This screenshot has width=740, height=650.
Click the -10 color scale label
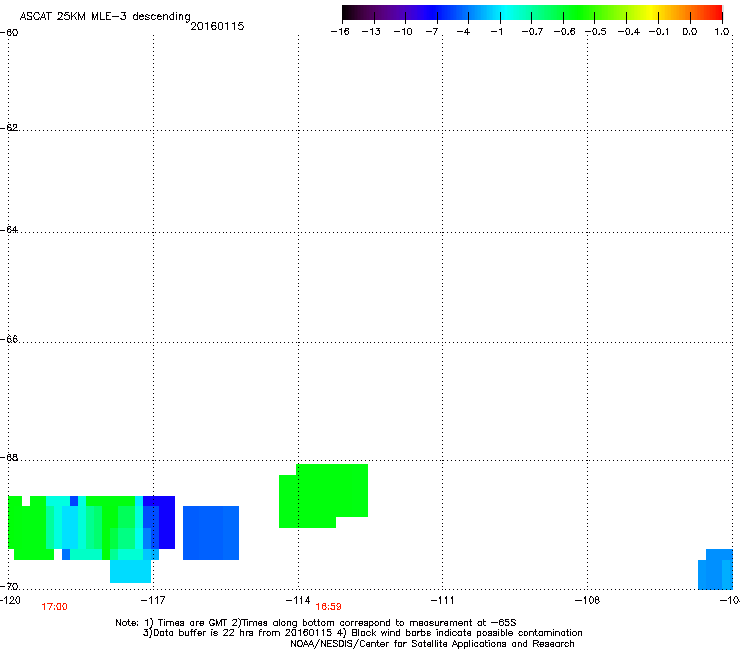pyautogui.click(x=403, y=32)
